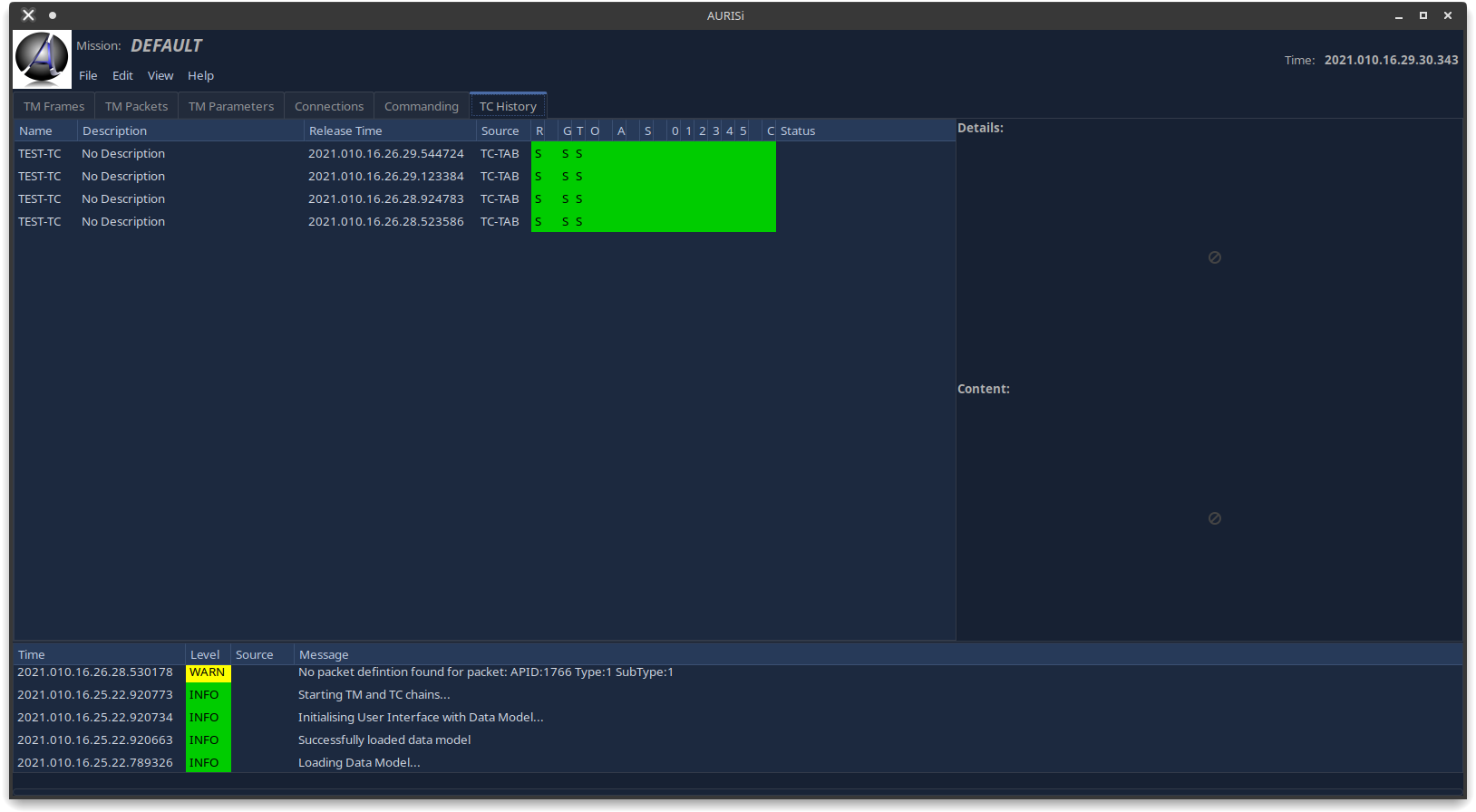Screen dimensions: 1476x812
Task: Click the dot icon in title bar
Action: click(53, 15)
